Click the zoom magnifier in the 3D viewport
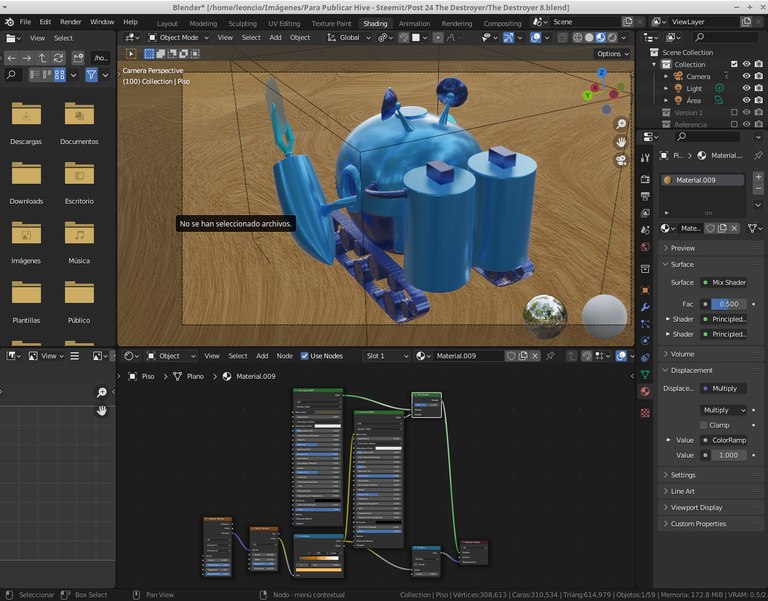This screenshot has height=601, width=768. point(621,124)
